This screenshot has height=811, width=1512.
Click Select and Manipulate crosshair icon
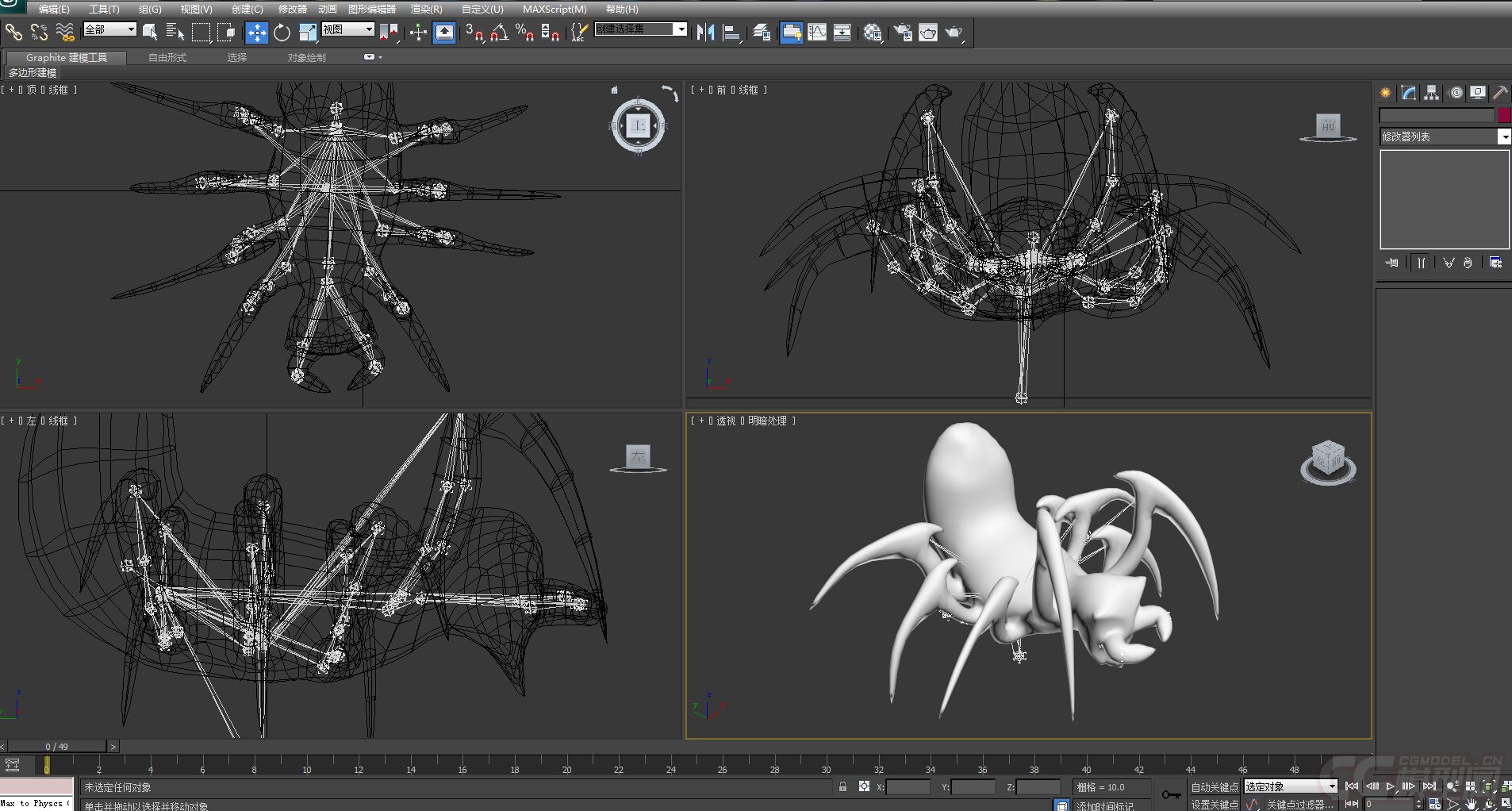coord(418,32)
